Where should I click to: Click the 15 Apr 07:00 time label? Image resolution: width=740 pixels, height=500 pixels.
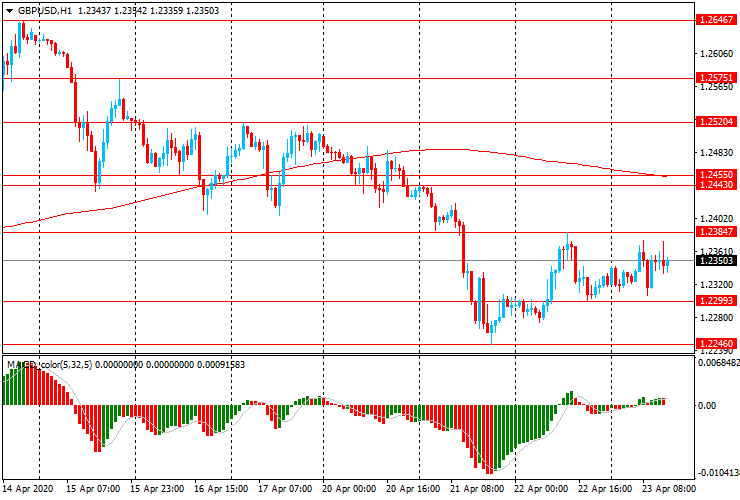pos(92,489)
